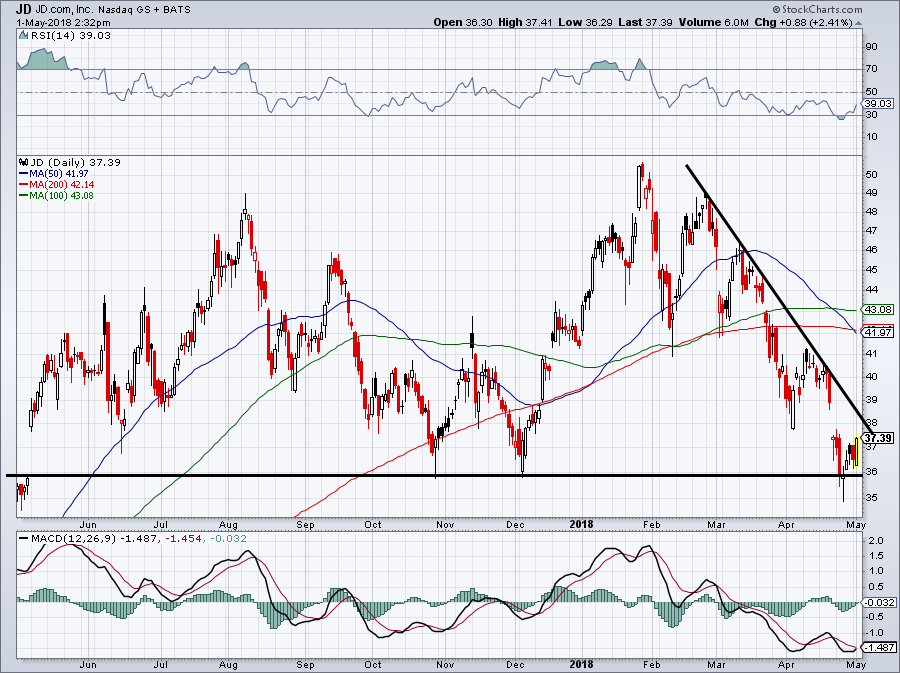Click the -0.032 histogram value in MACD legend
The height and width of the screenshot is (673, 900).
pos(228,539)
